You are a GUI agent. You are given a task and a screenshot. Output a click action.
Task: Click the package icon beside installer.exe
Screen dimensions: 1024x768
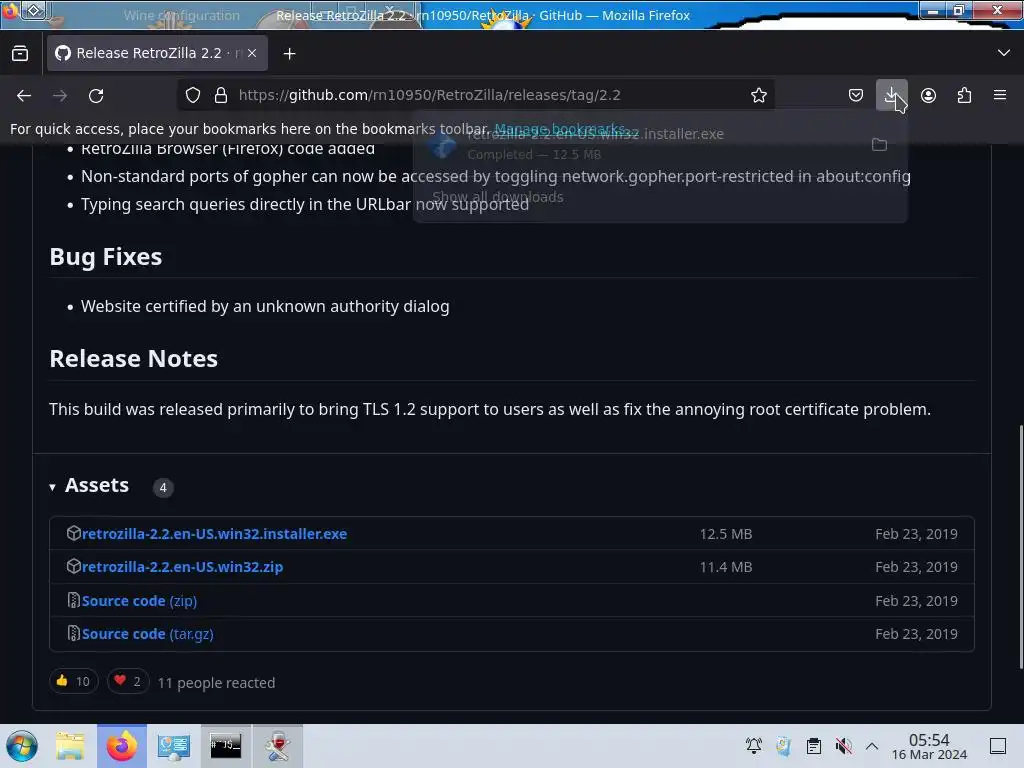(73, 533)
